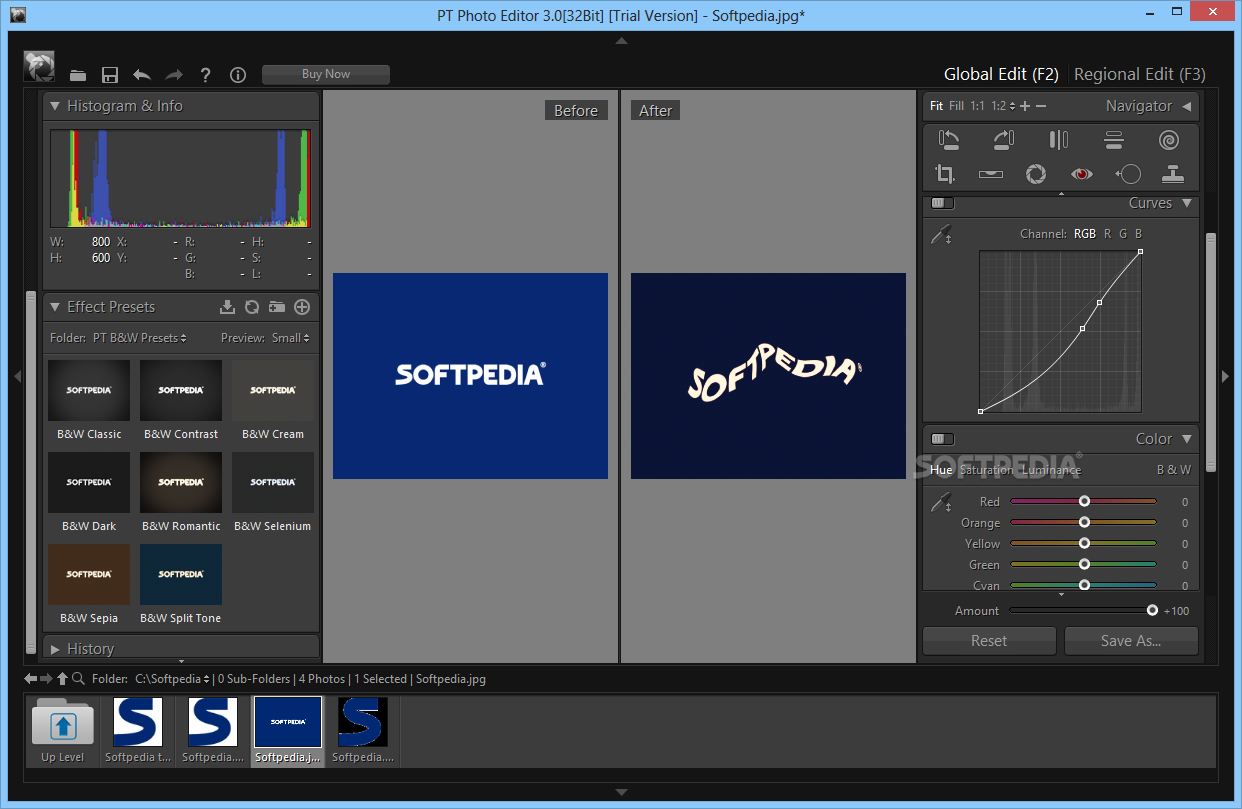Pick the Curves eyedropper target tool

coord(941,235)
